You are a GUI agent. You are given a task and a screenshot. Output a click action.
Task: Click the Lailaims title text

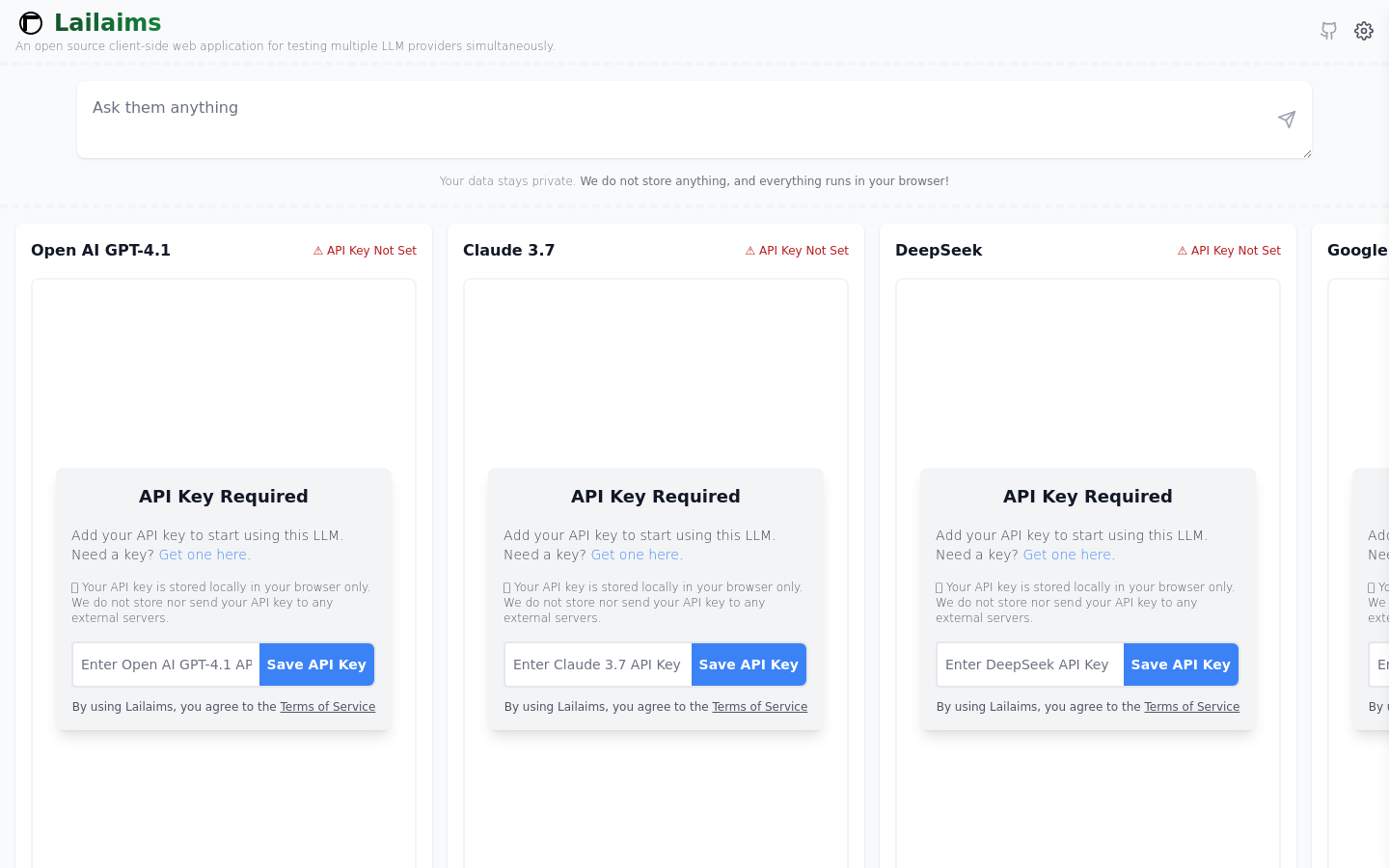tap(107, 22)
